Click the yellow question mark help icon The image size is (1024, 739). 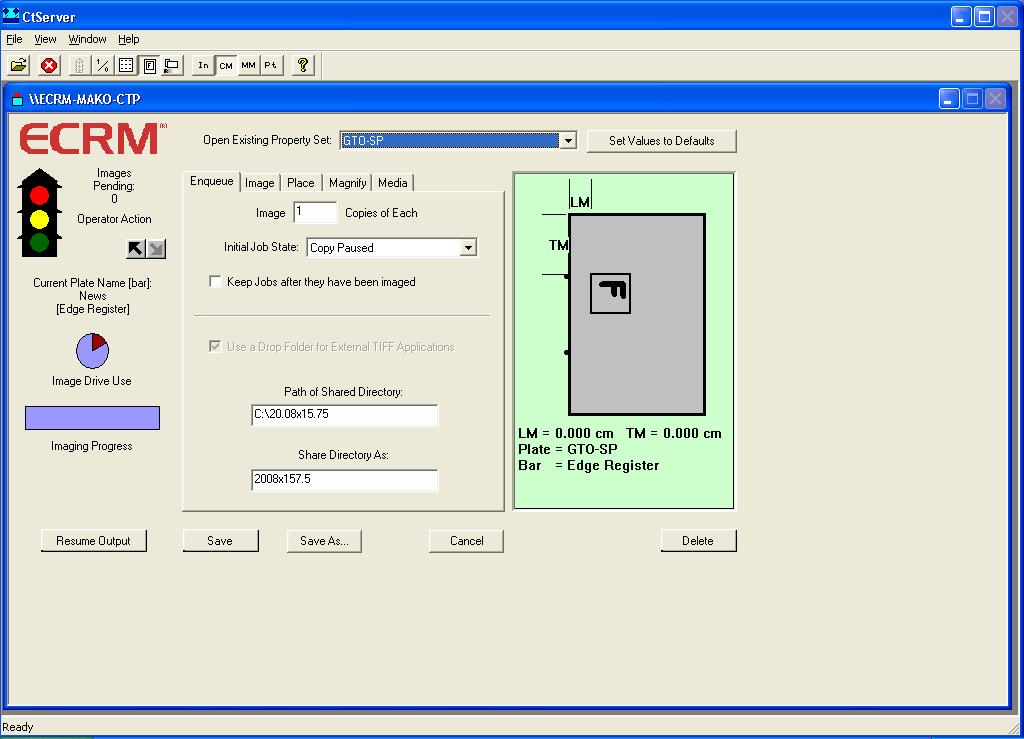(303, 66)
